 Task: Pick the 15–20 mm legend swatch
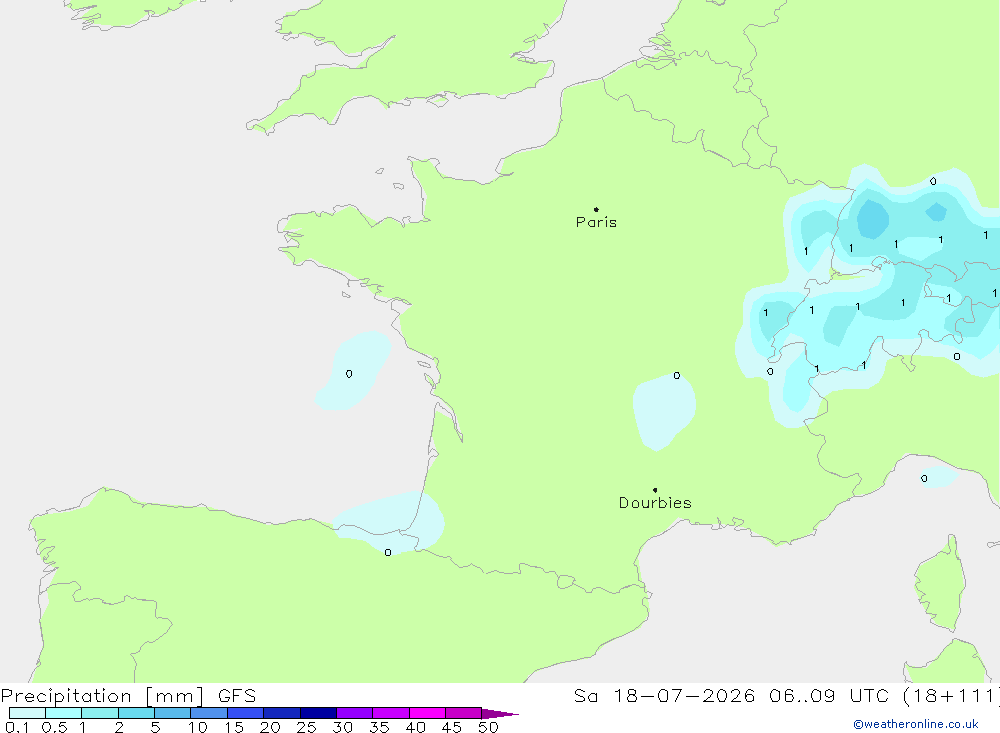pyautogui.click(x=246, y=713)
